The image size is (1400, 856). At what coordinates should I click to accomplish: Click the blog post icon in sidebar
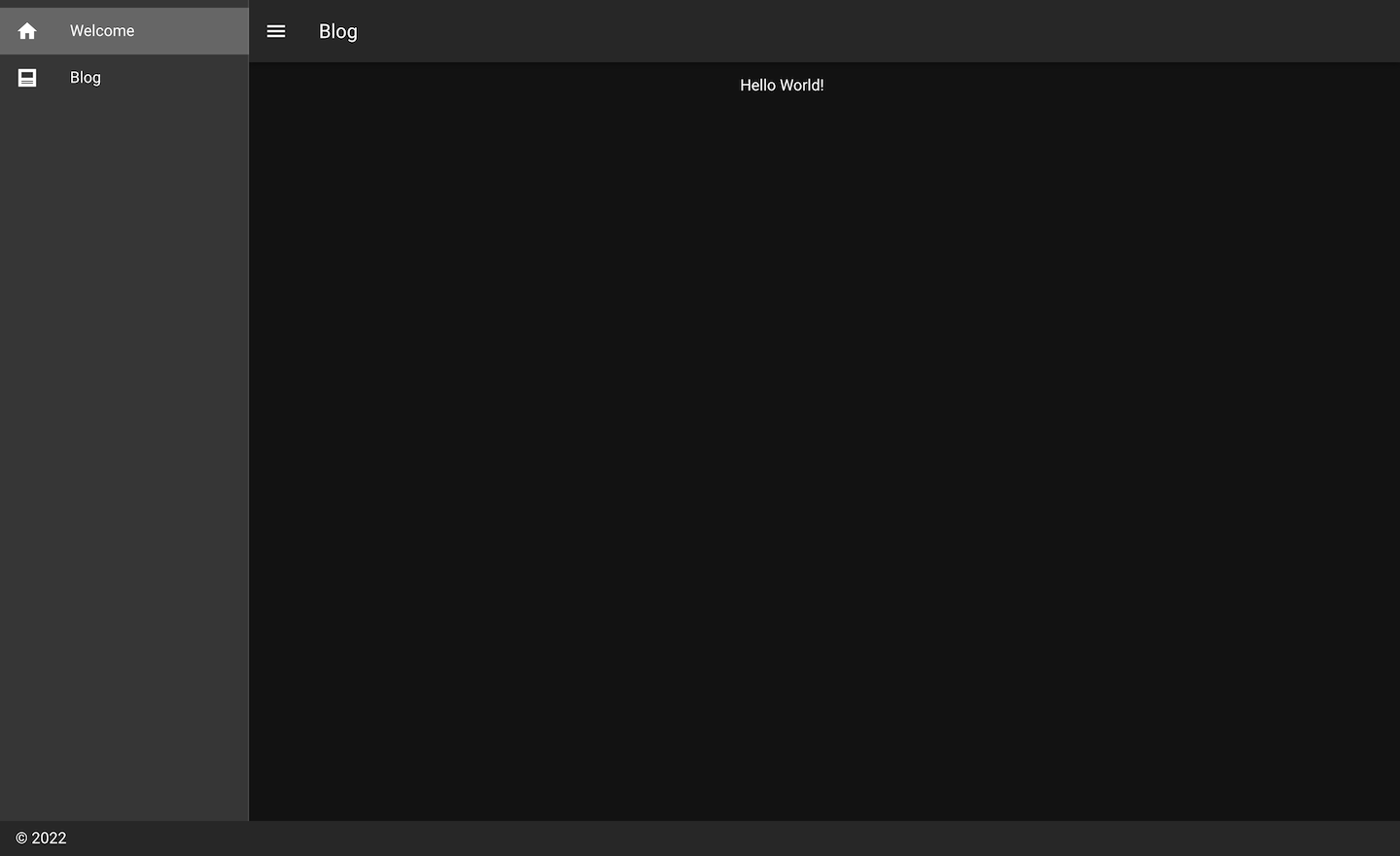[27, 78]
